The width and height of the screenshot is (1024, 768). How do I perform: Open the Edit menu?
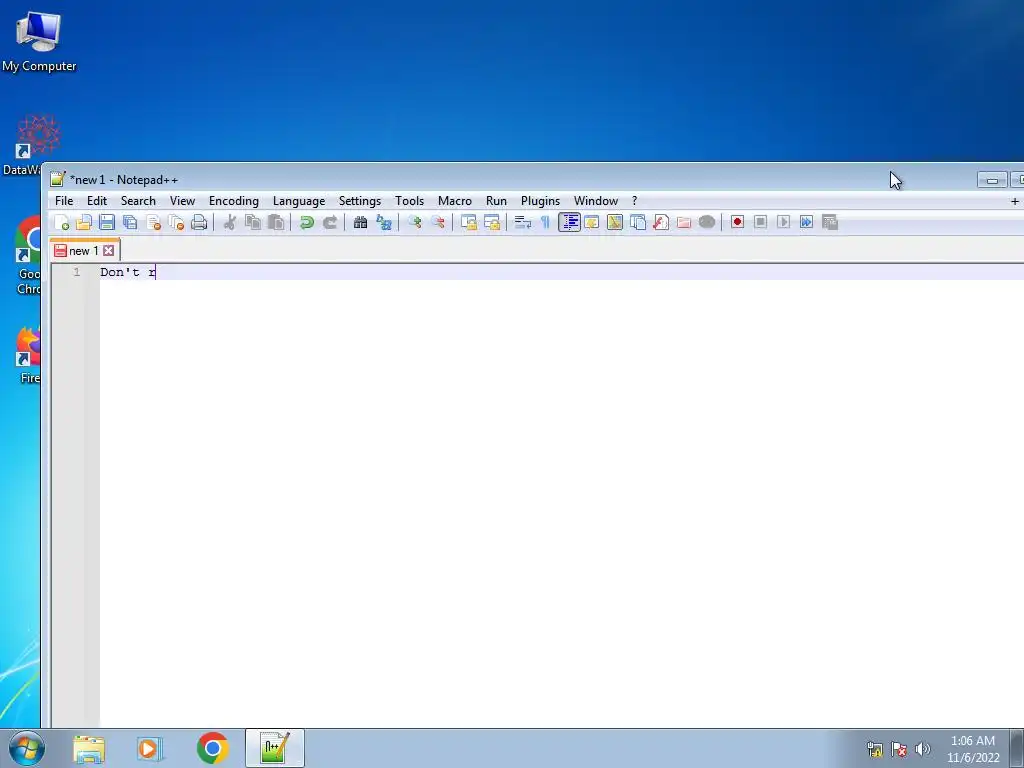[x=97, y=200]
